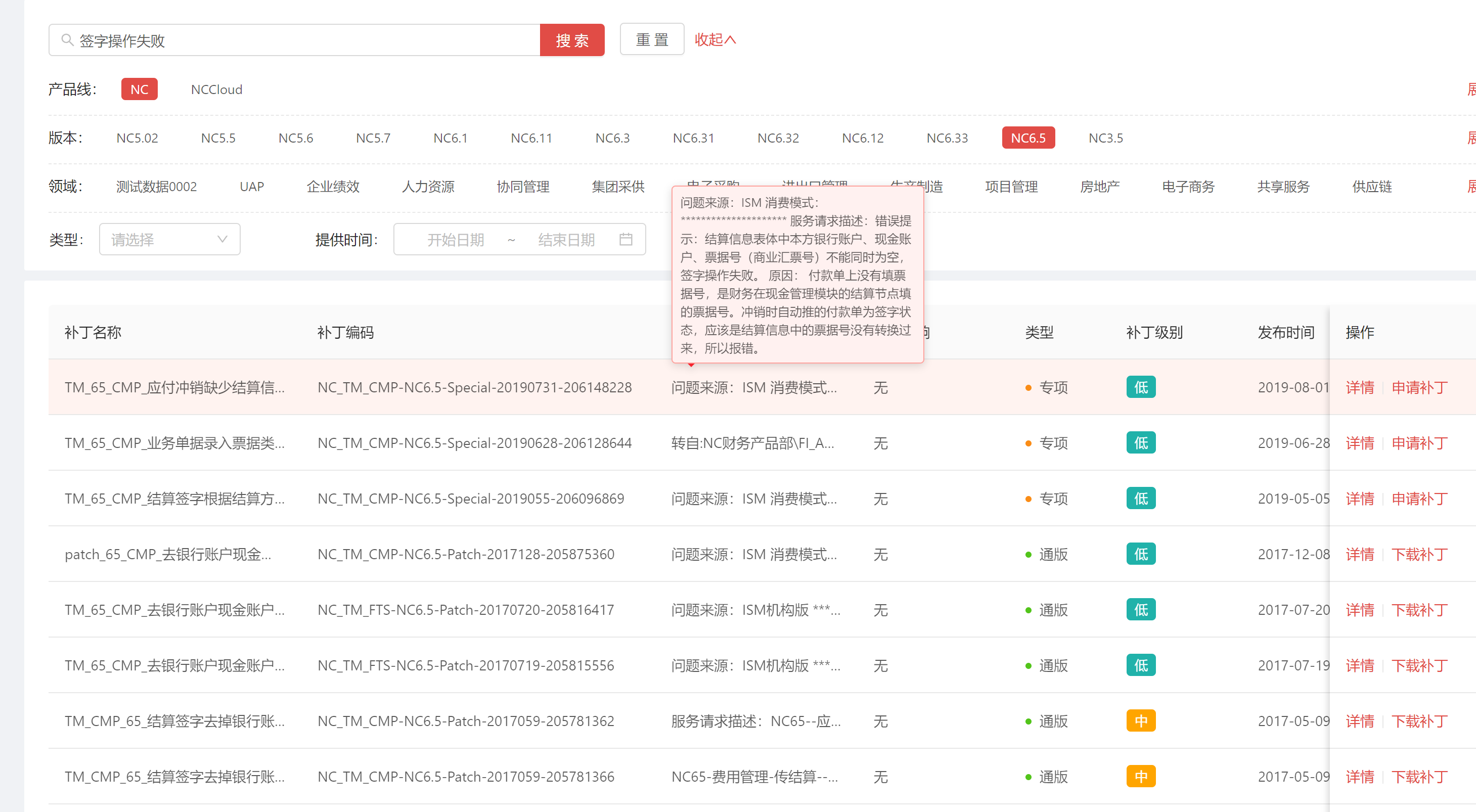
Task: Click 申请补丁 for patch dated 2019-06-28
Action: (1419, 443)
